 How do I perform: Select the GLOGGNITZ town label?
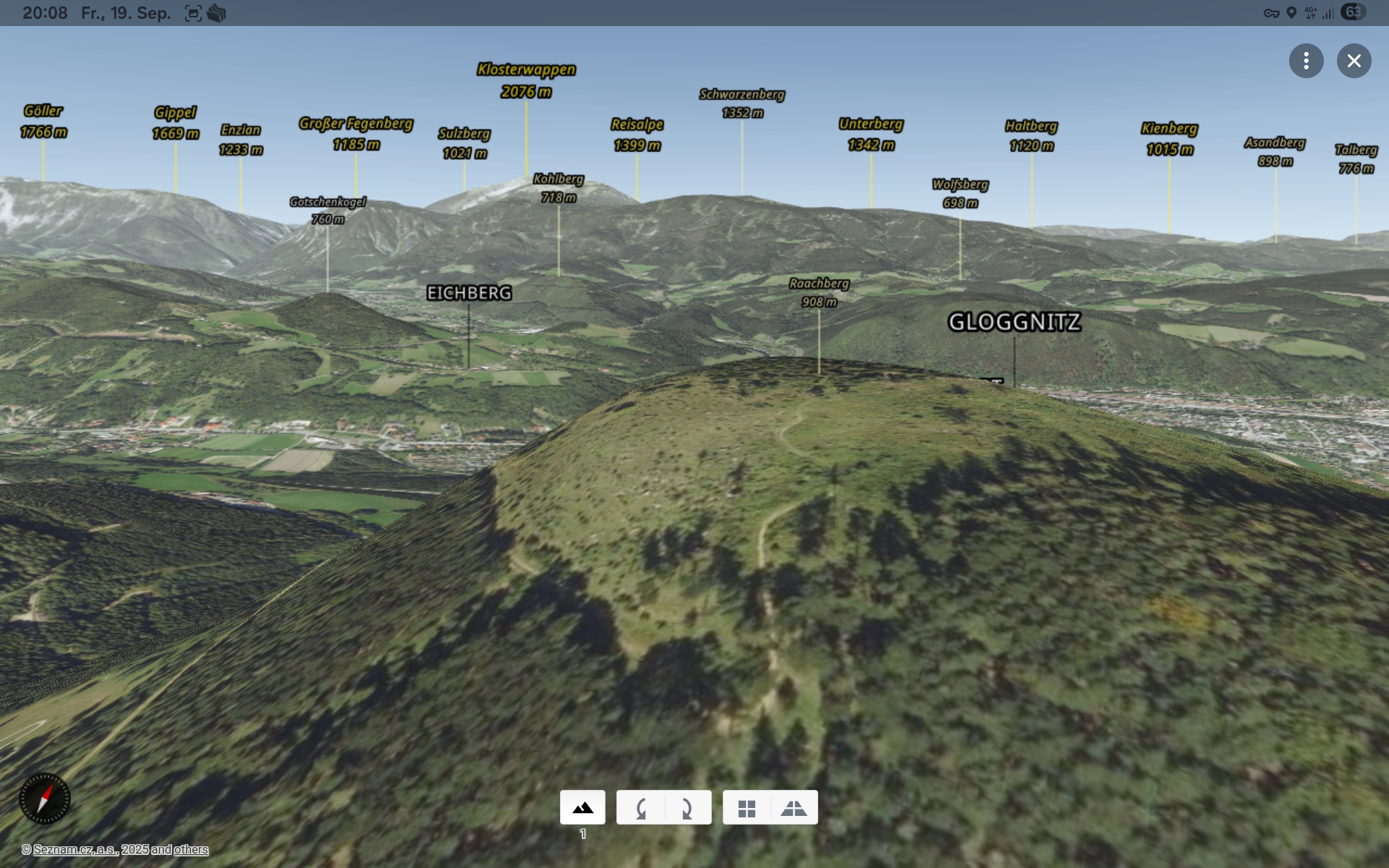[1014, 322]
